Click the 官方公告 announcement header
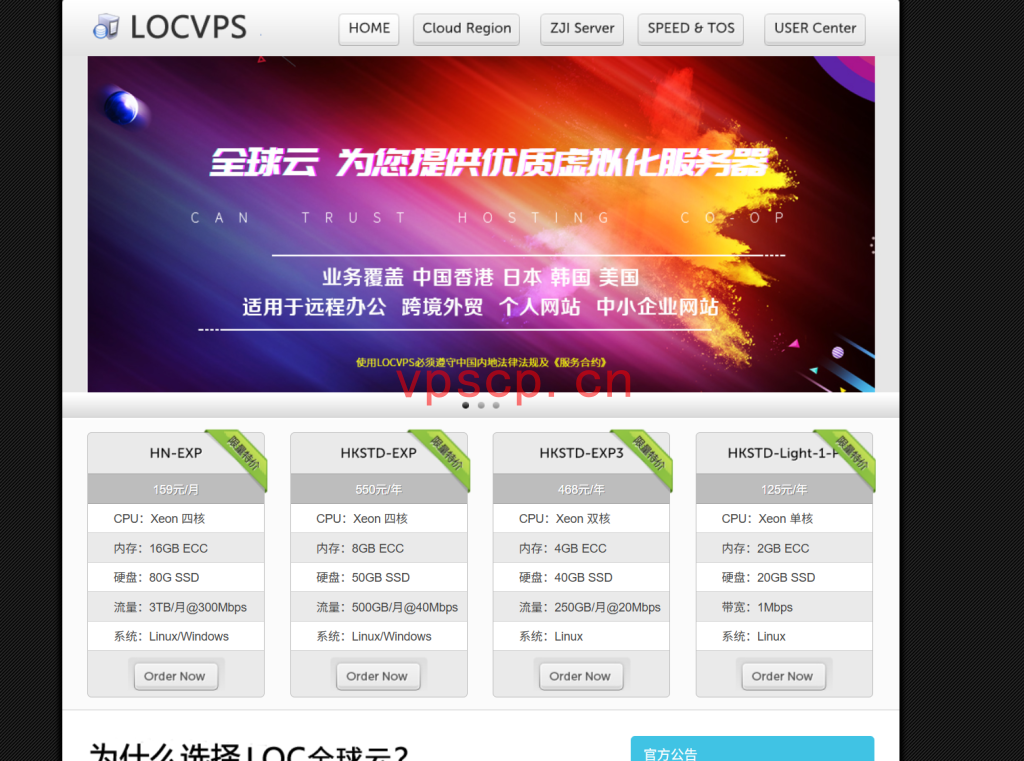Screen dimensions: 1024x761 (x=752, y=750)
